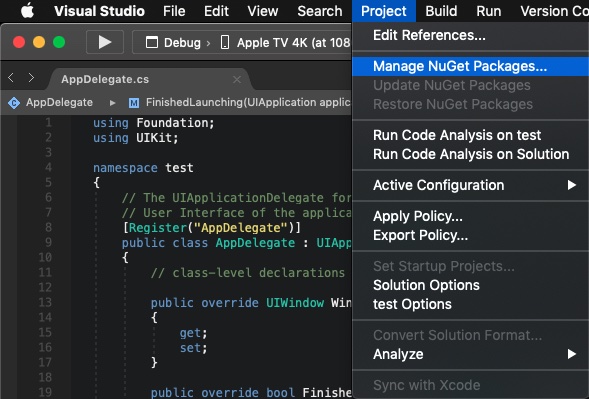Open the Build menu
This screenshot has height=399, width=589.
tap(441, 11)
